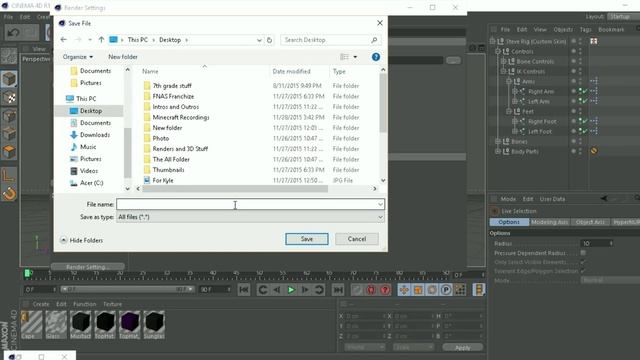Click the Apply button in coordinates panel
This screenshot has height=360, width=640.
[463, 347]
